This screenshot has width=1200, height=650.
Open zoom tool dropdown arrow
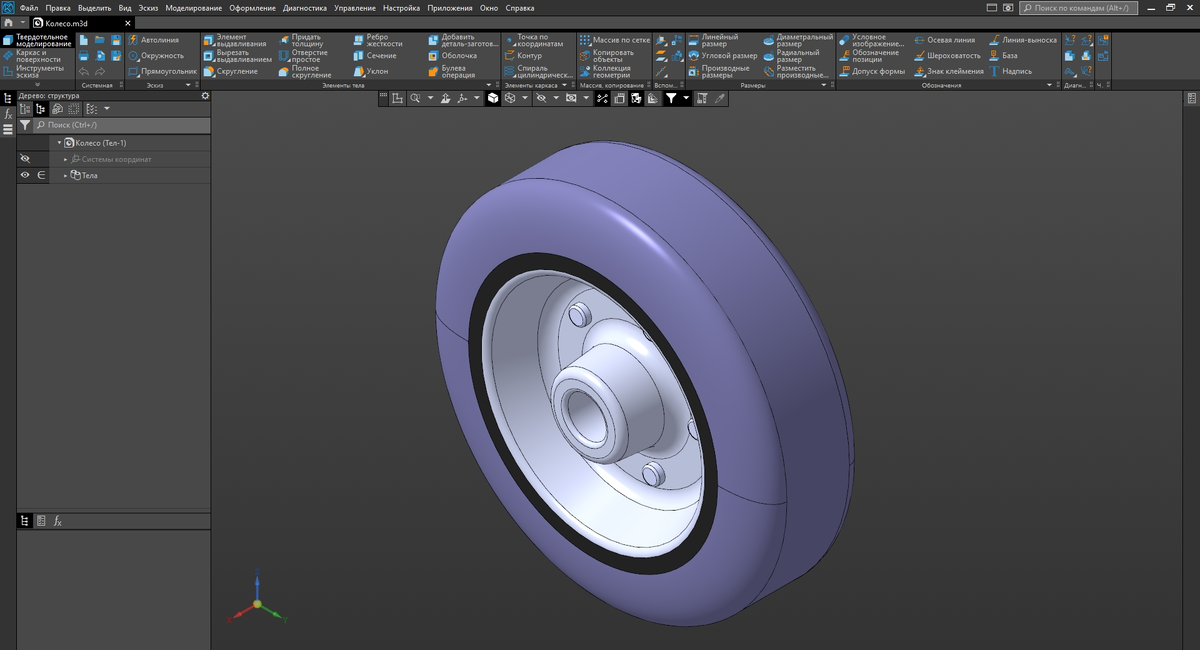[430, 98]
